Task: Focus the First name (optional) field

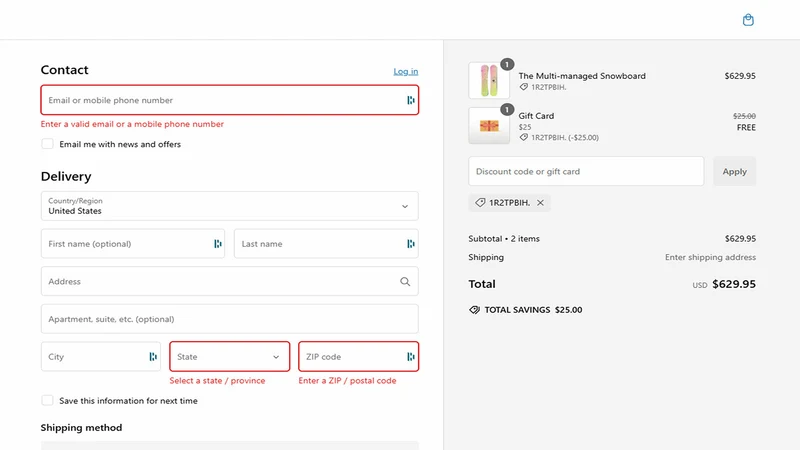Action: click(133, 244)
